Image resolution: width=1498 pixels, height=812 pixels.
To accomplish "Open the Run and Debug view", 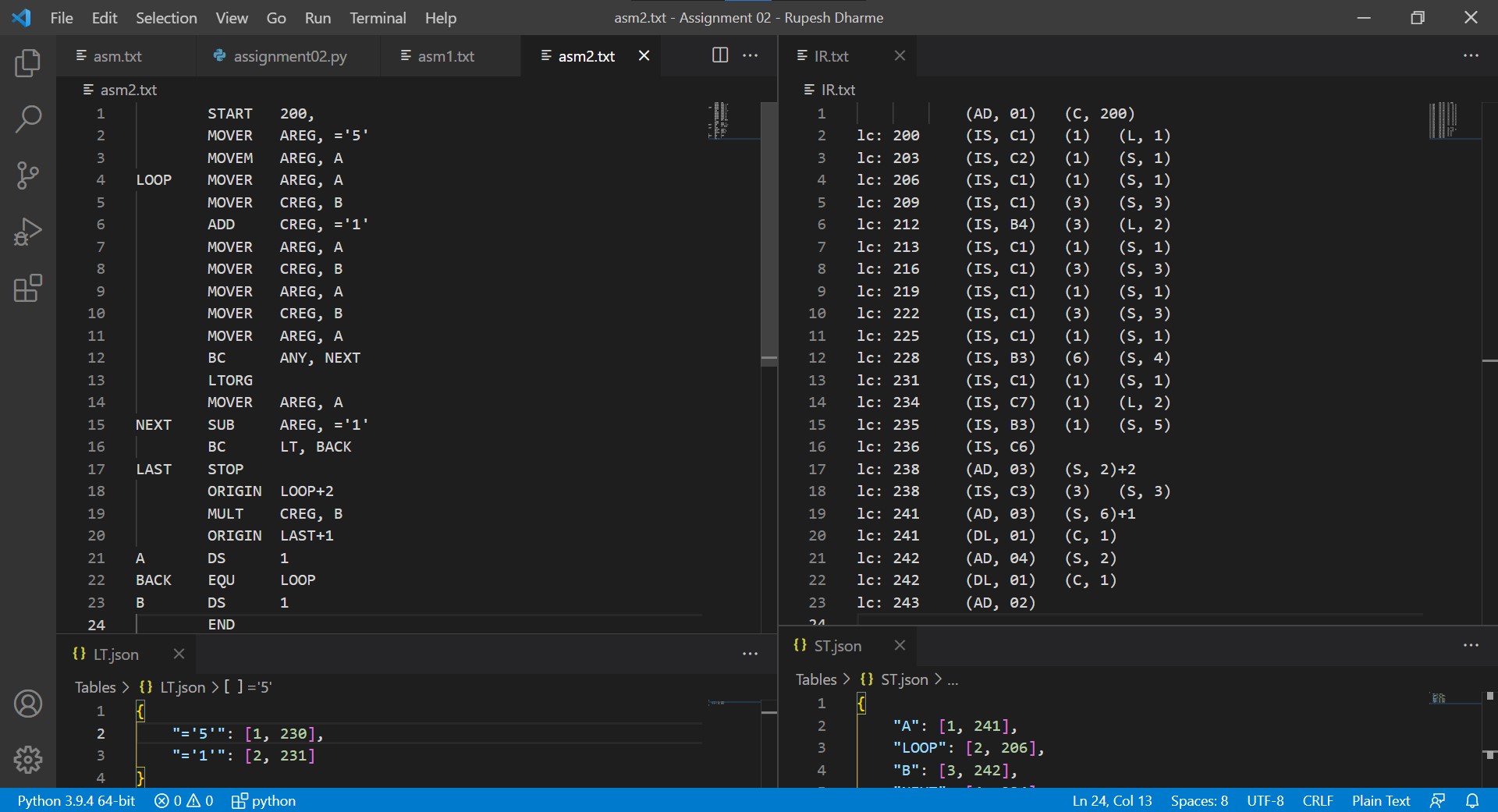I will pyautogui.click(x=28, y=232).
